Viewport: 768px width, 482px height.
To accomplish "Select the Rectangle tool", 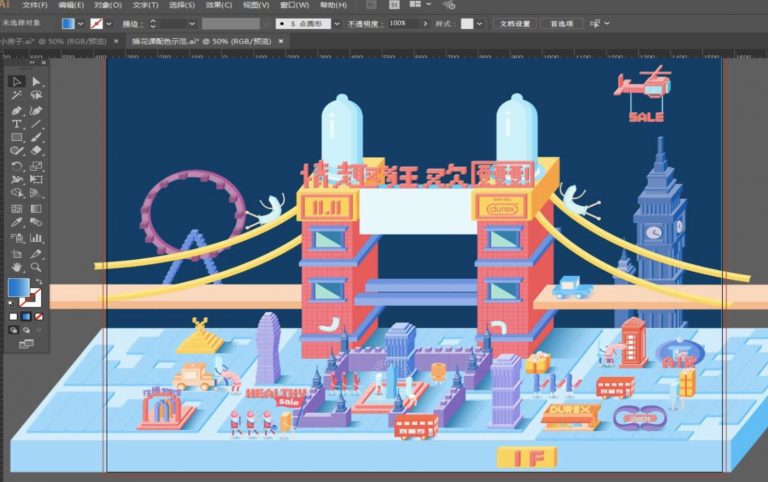I will click(17, 137).
